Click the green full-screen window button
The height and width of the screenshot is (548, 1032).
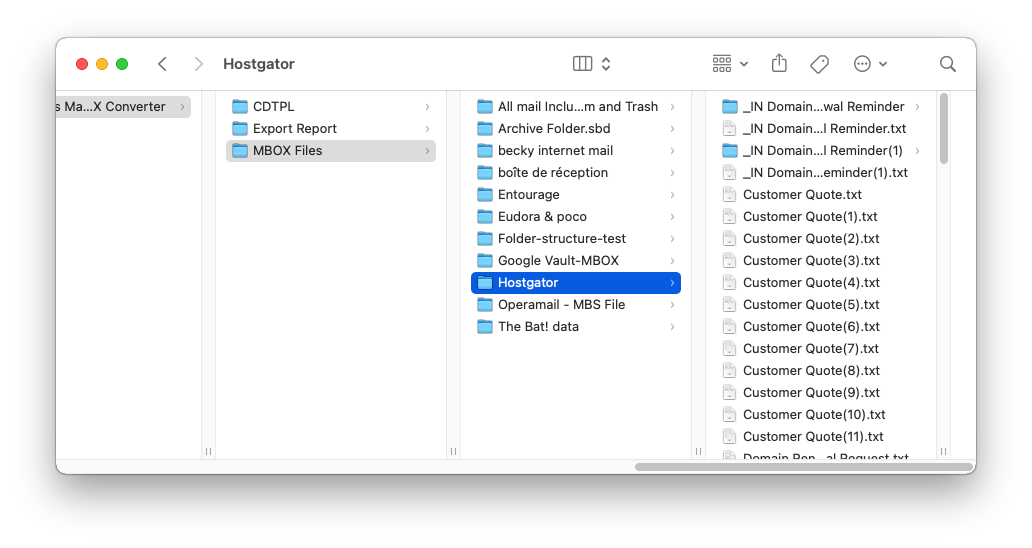pos(122,64)
